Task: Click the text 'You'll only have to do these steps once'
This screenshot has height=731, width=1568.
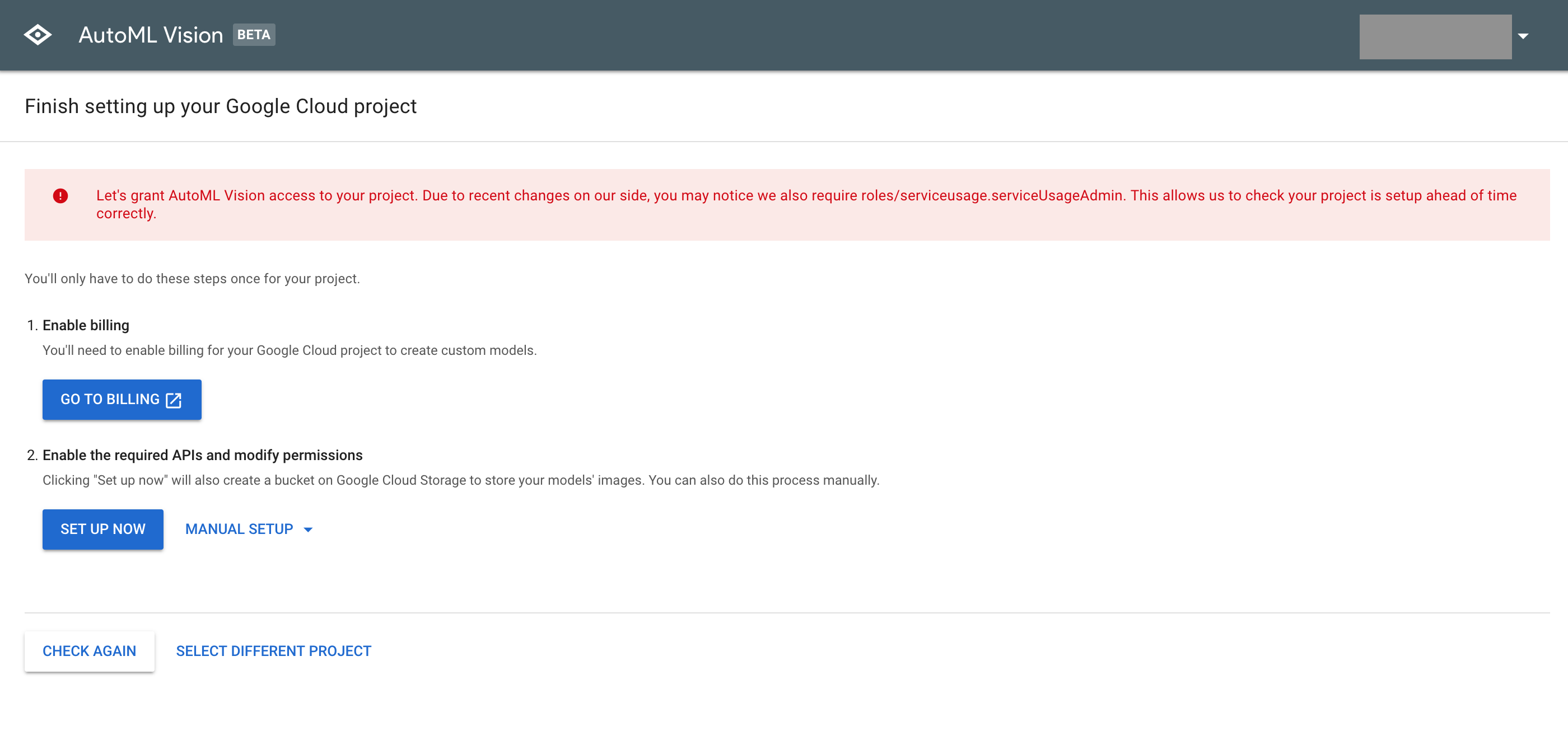Action: pyautogui.click(x=192, y=279)
